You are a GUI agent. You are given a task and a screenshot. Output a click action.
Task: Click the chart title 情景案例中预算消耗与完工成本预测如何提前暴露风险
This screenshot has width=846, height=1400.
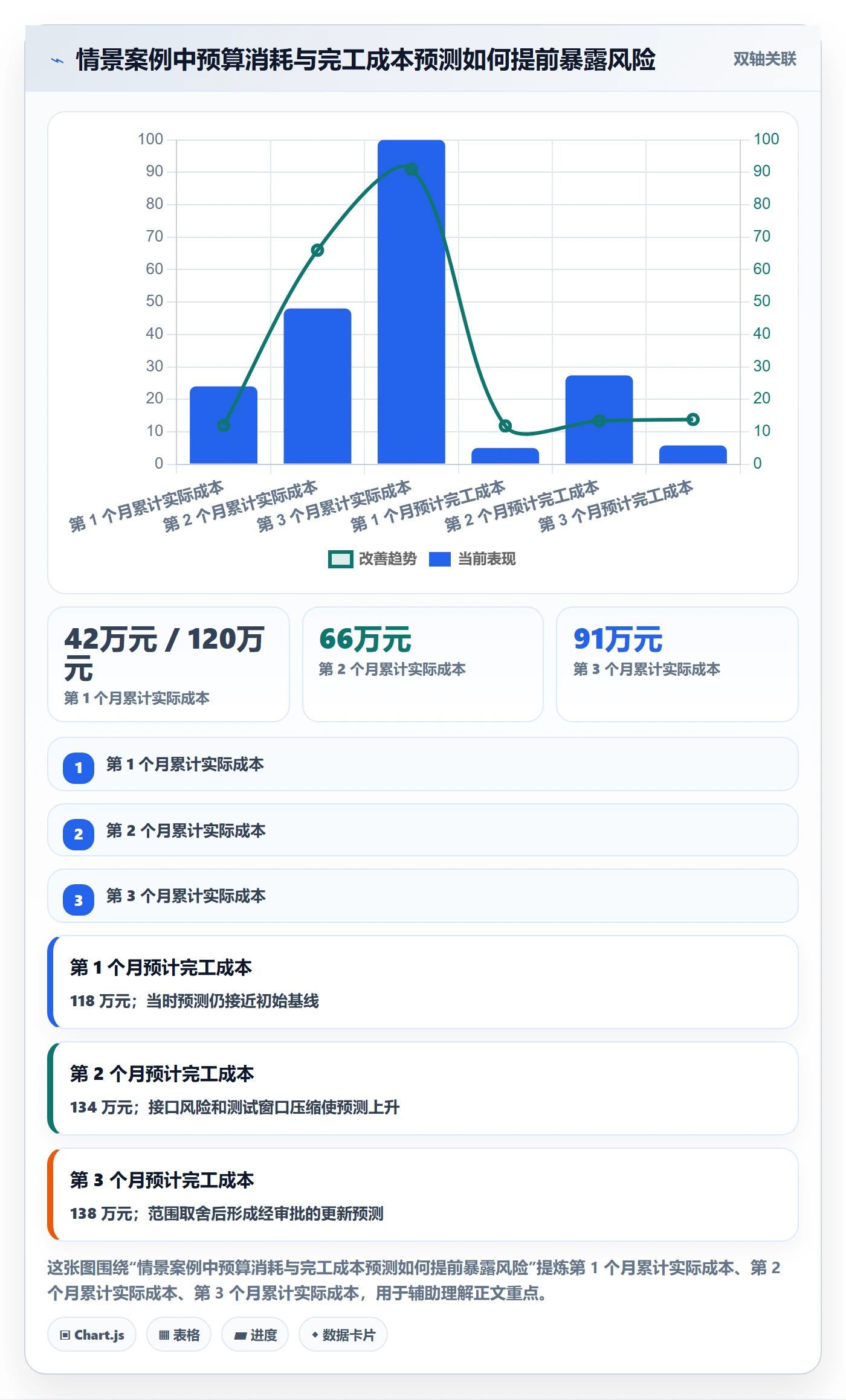click(366, 60)
